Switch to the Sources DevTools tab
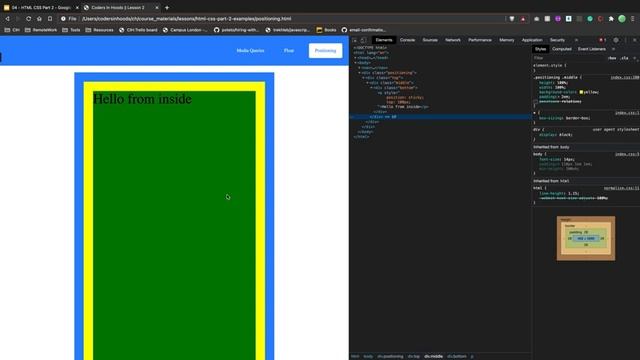Image resolution: width=640 pixels, height=360 pixels. point(430,40)
